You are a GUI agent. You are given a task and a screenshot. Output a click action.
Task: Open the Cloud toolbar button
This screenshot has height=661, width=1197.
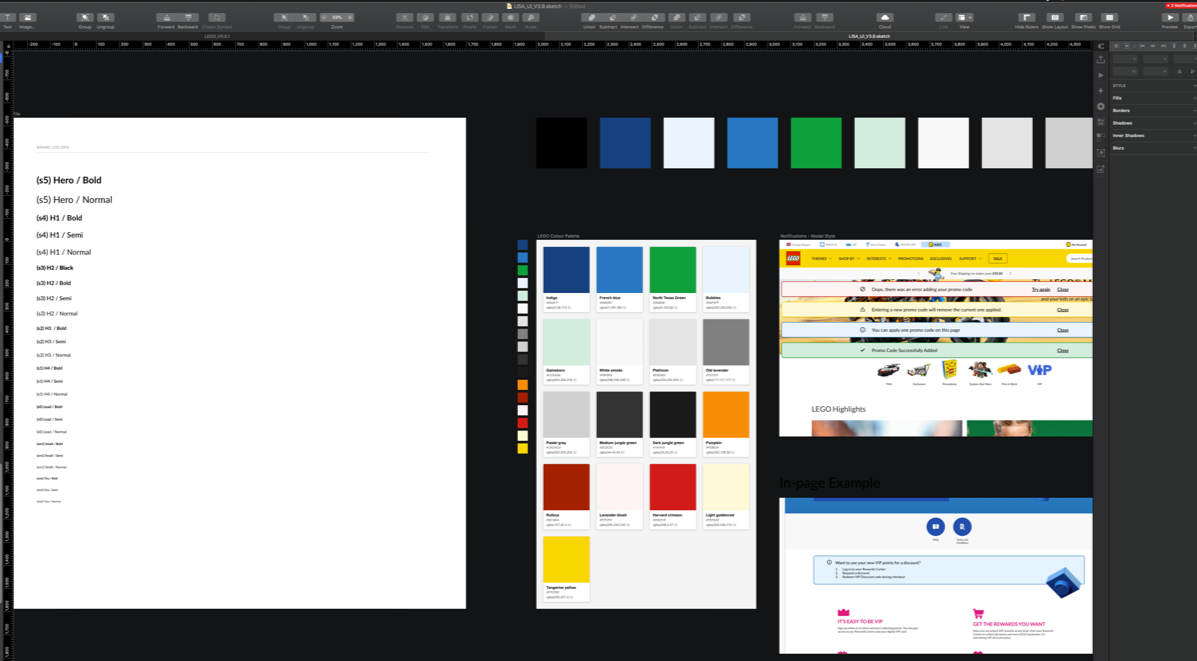(885, 18)
